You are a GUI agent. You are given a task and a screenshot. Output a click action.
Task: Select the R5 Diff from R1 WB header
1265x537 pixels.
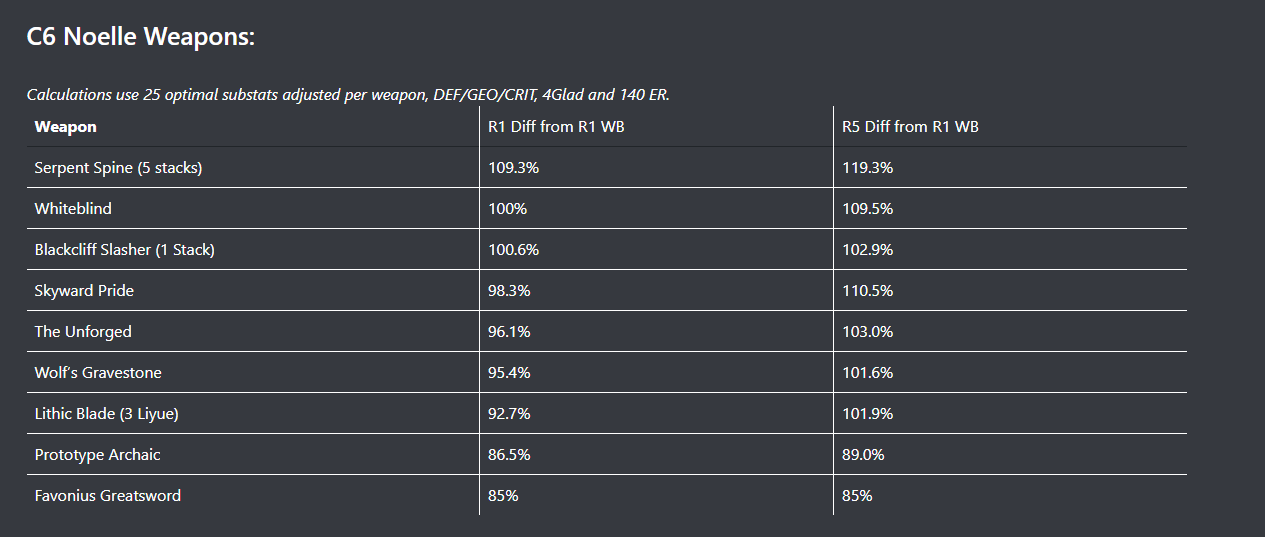[x=911, y=127]
